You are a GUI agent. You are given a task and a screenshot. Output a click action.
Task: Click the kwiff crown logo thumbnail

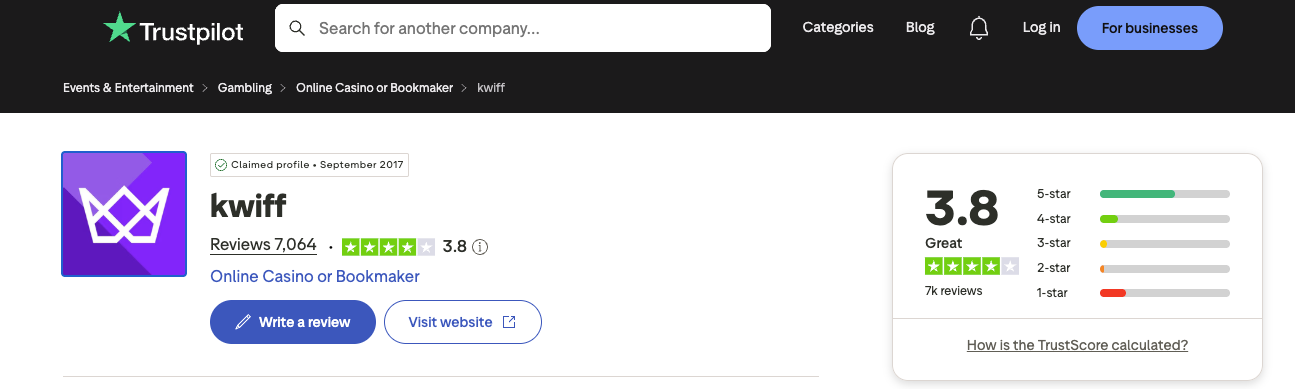coord(124,214)
